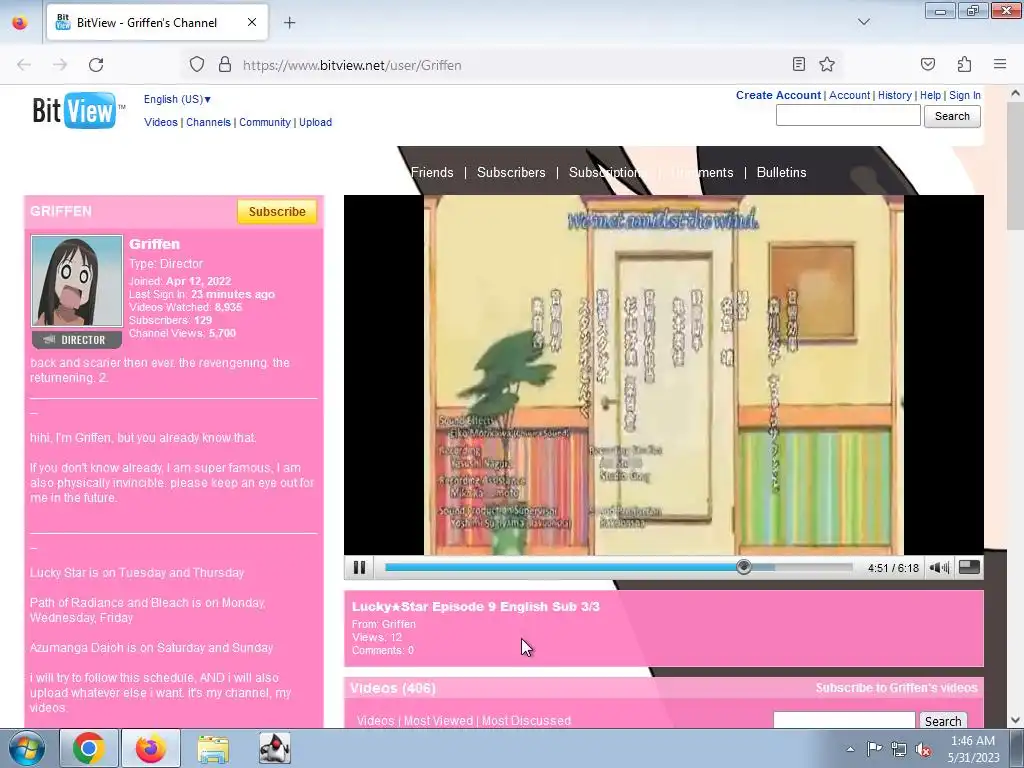Click the Action Center flag tray icon
This screenshot has height=768, width=1024.
coord(874,749)
